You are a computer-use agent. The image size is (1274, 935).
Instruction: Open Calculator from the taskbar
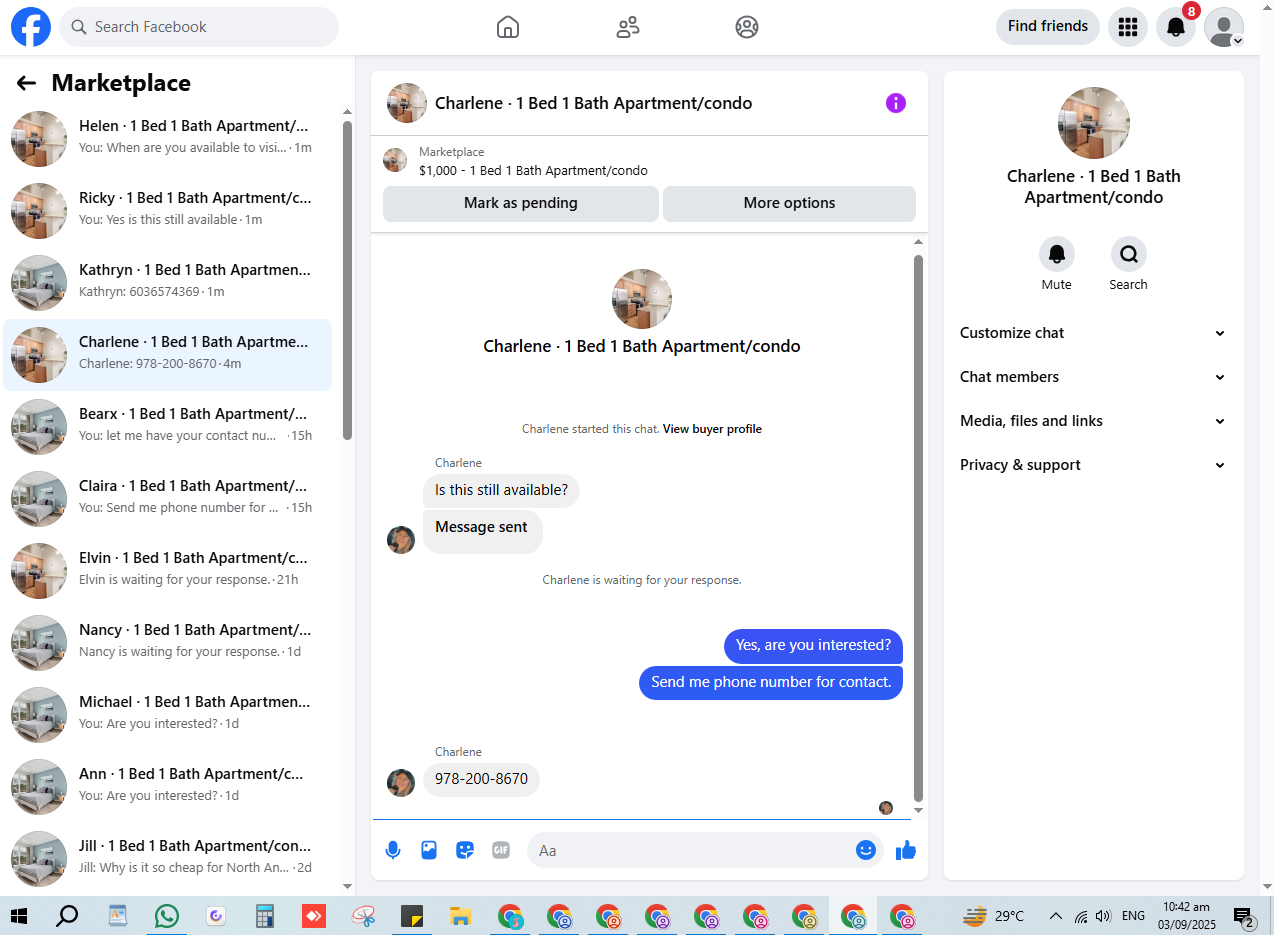[x=265, y=916]
